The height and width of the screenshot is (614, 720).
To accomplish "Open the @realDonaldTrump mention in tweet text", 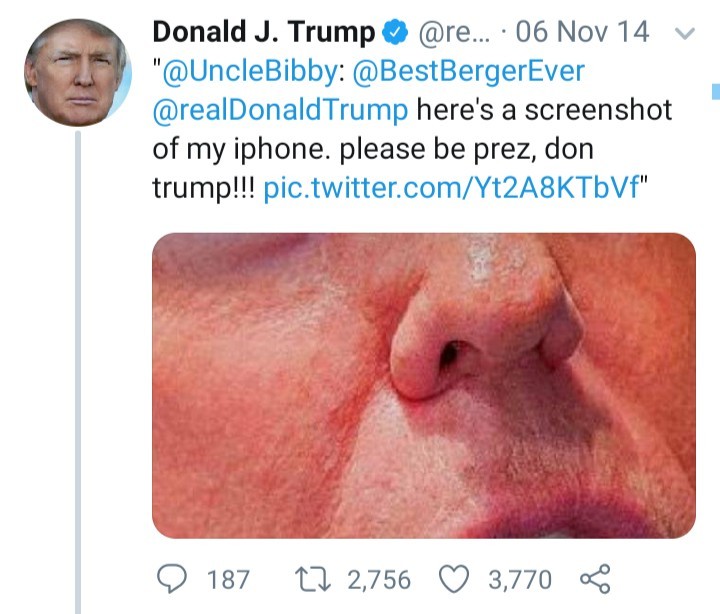I will pos(280,110).
